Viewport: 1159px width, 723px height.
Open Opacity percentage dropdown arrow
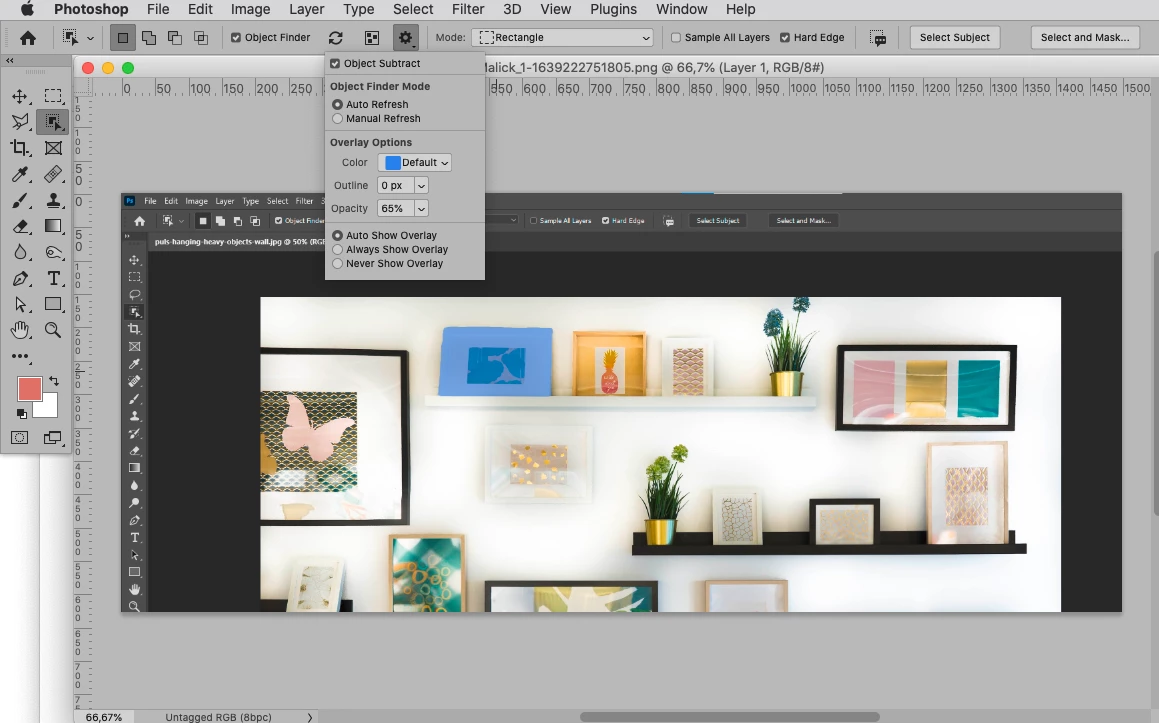tap(421, 208)
